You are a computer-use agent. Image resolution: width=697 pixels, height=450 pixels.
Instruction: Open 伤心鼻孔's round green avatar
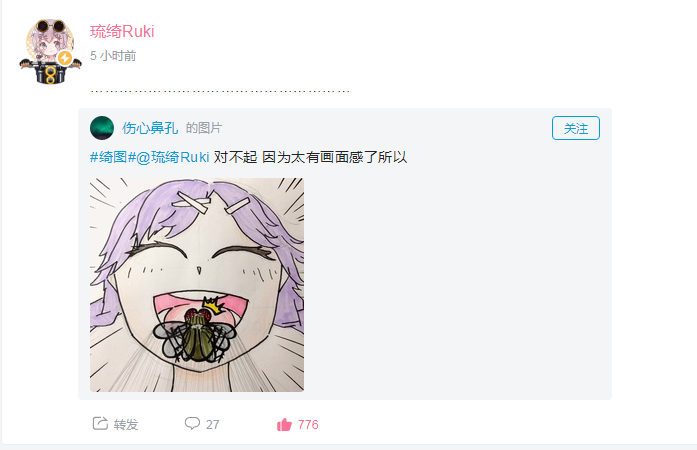[x=102, y=128]
